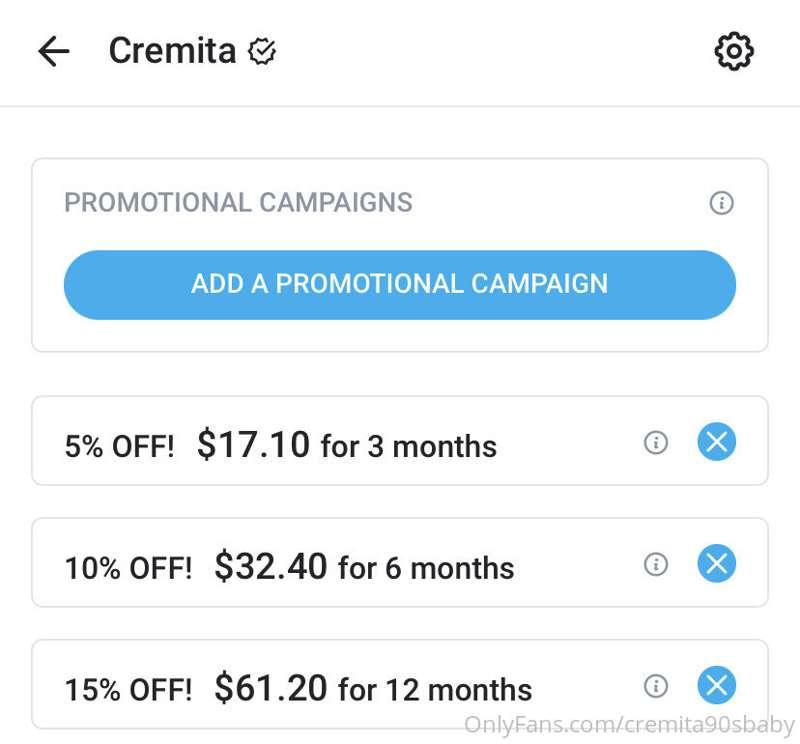Select the $32.40 for 6 months price

coord(364,566)
